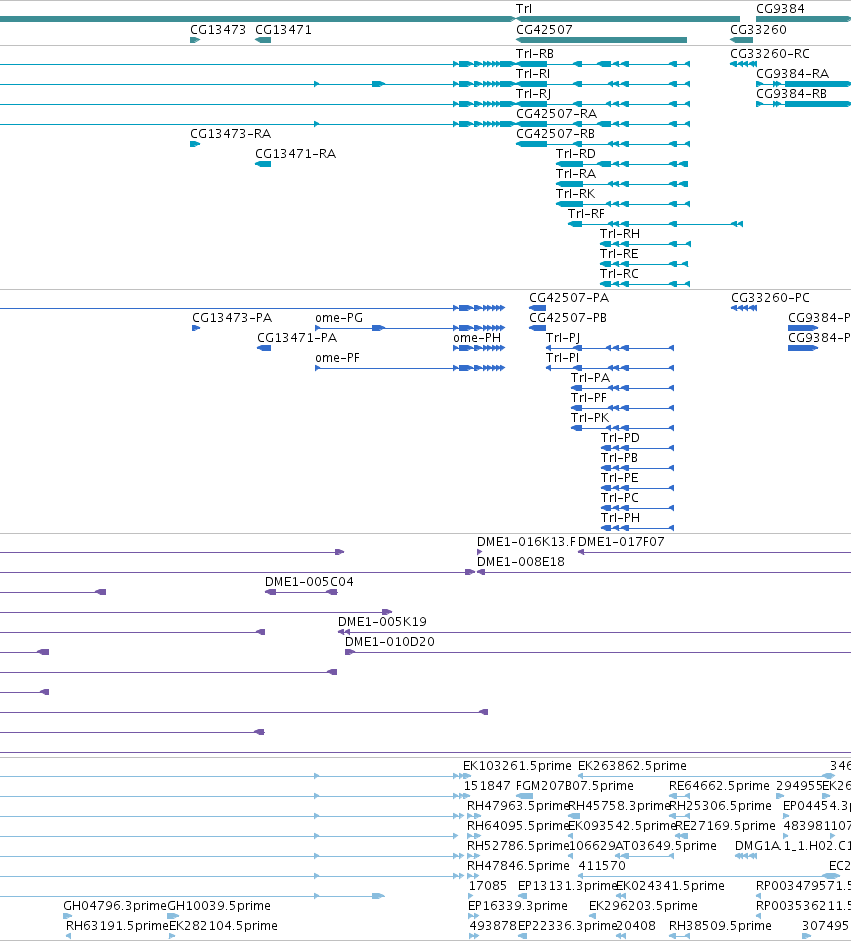
Task: Click transcript label Trl-RK
Action: 575,193
